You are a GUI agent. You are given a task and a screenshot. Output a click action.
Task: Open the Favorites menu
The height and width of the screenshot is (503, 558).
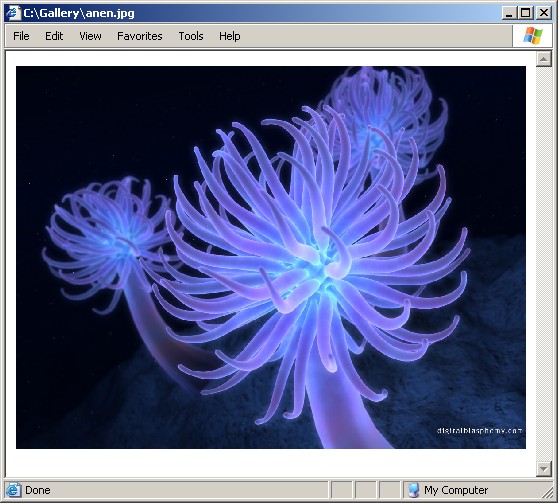coord(140,36)
